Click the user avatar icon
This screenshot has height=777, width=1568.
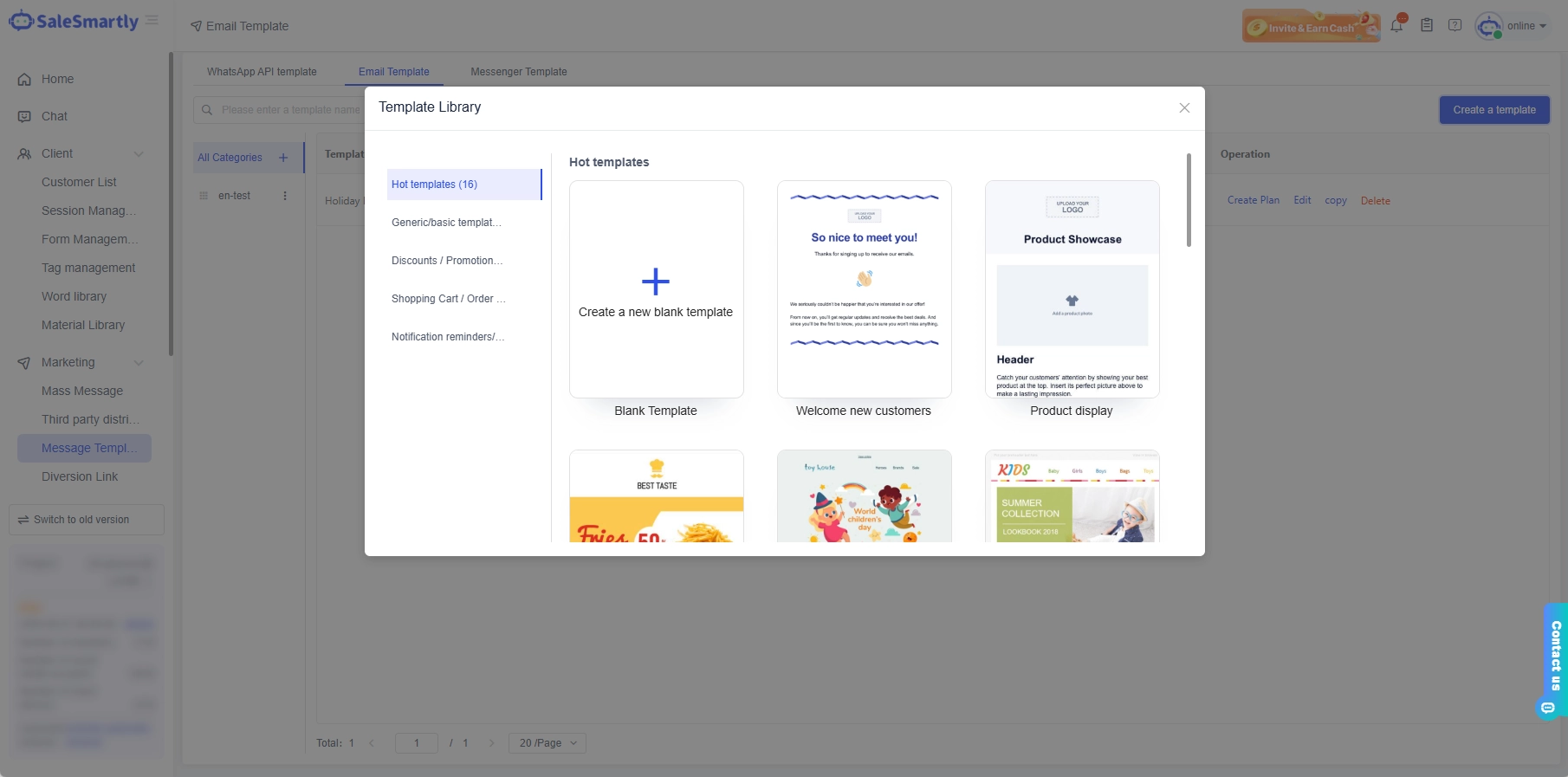point(1489,26)
